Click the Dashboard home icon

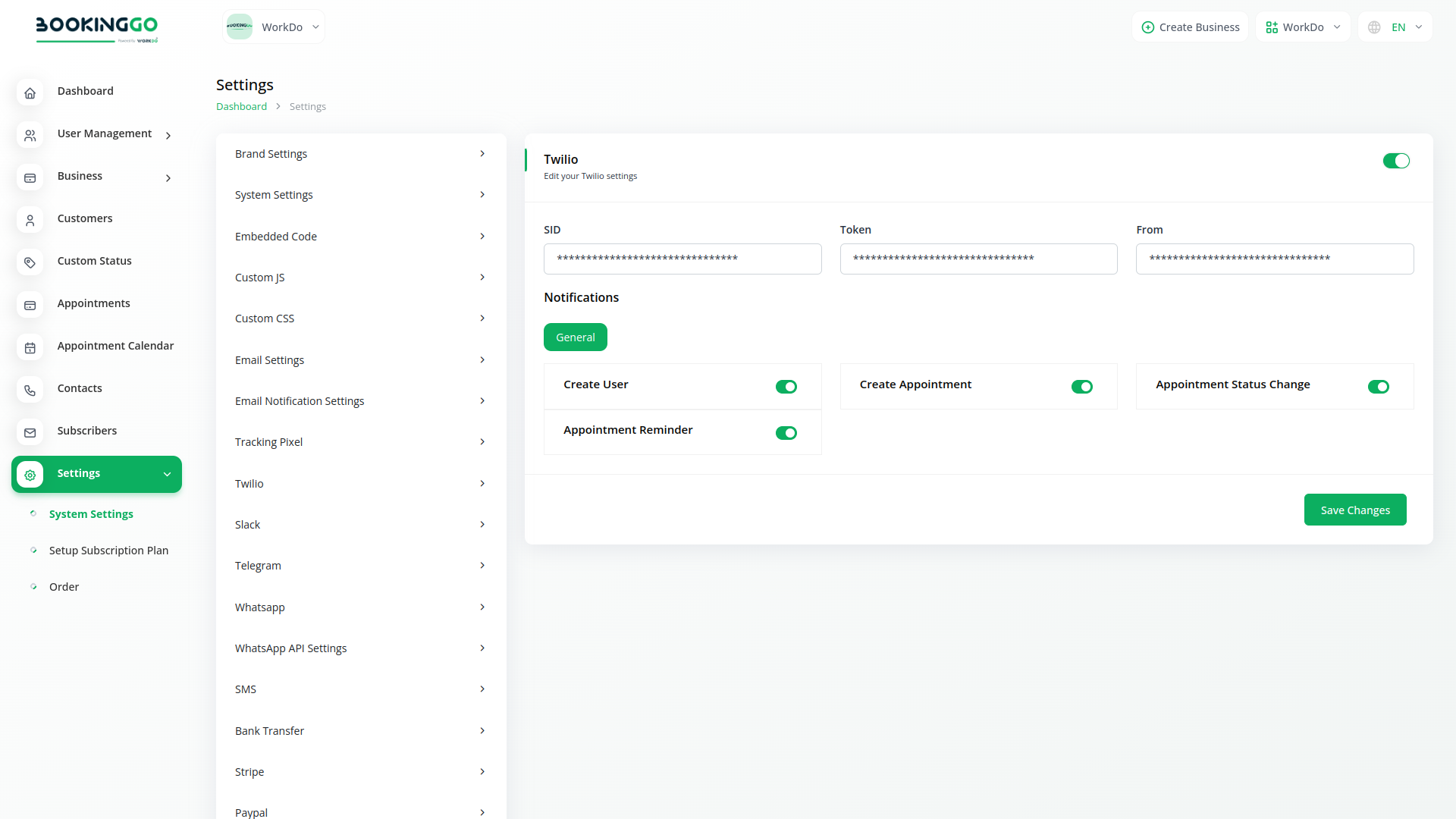coord(30,93)
